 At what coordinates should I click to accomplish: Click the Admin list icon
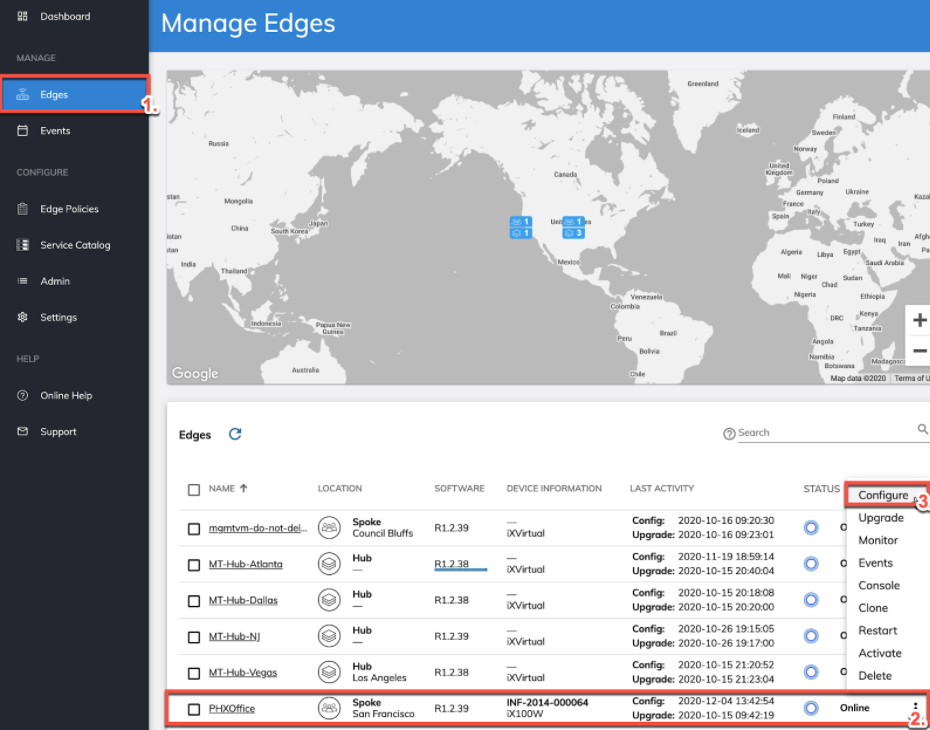click(x=23, y=281)
